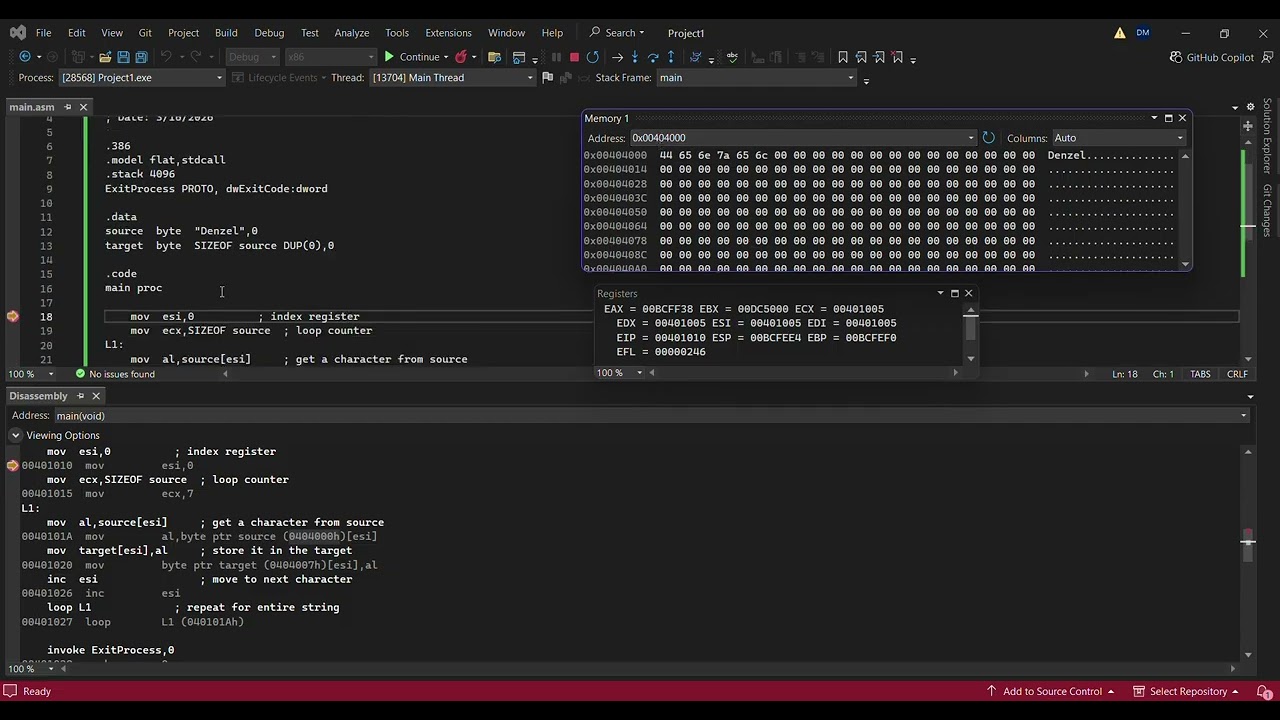Viewport: 1280px width, 720px height.
Task: Click the Open File folder icon
Action: (104, 57)
